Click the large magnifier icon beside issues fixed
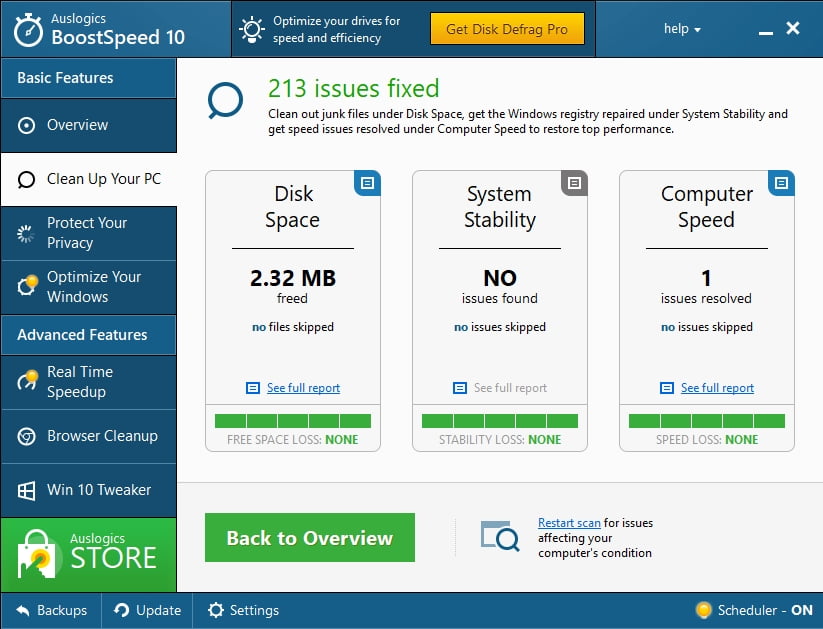Image resolution: width=823 pixels, height=629 pixels. [x=225, y=100]
